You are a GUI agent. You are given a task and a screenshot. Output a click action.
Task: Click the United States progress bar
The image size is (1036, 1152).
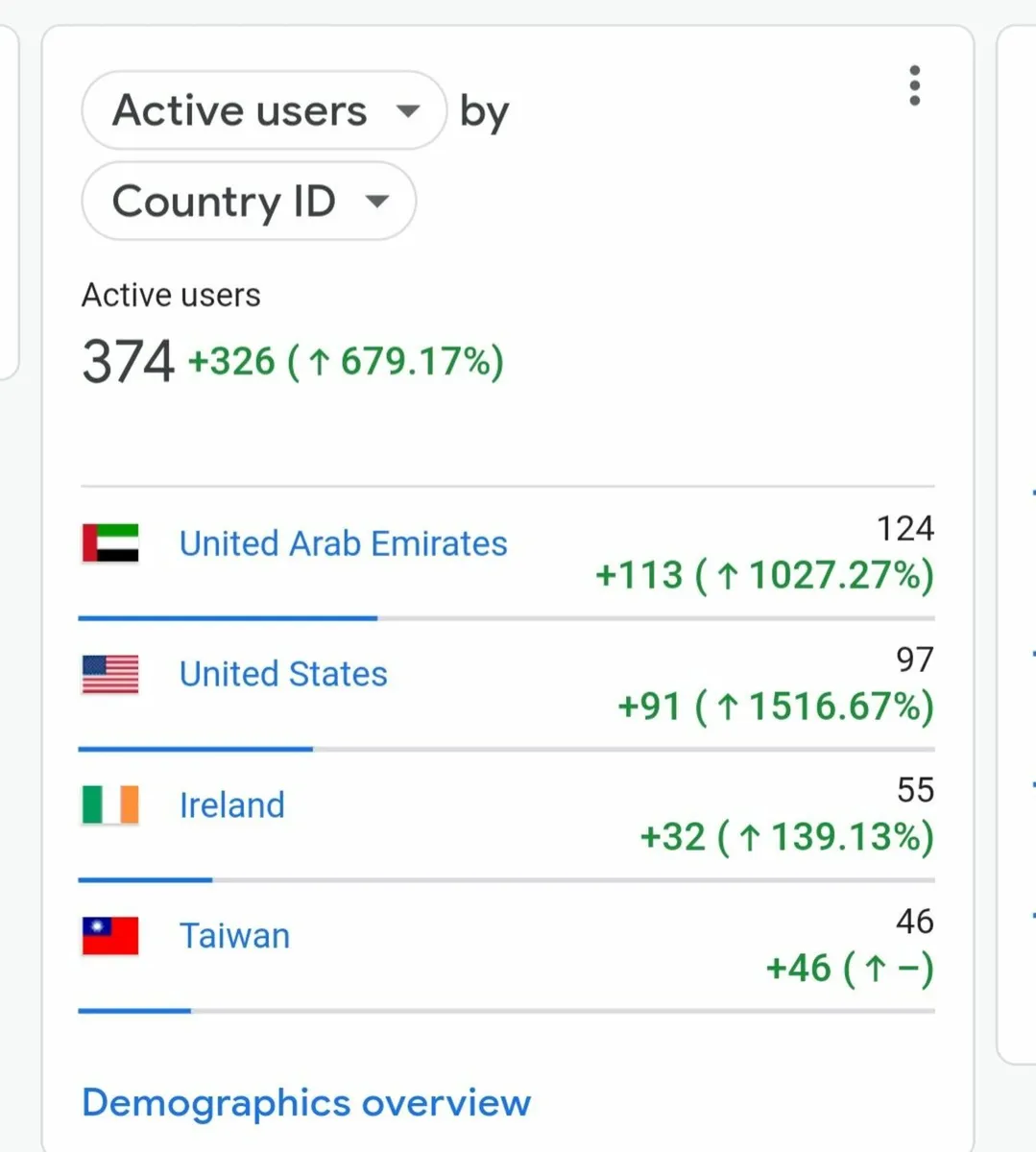195,749
